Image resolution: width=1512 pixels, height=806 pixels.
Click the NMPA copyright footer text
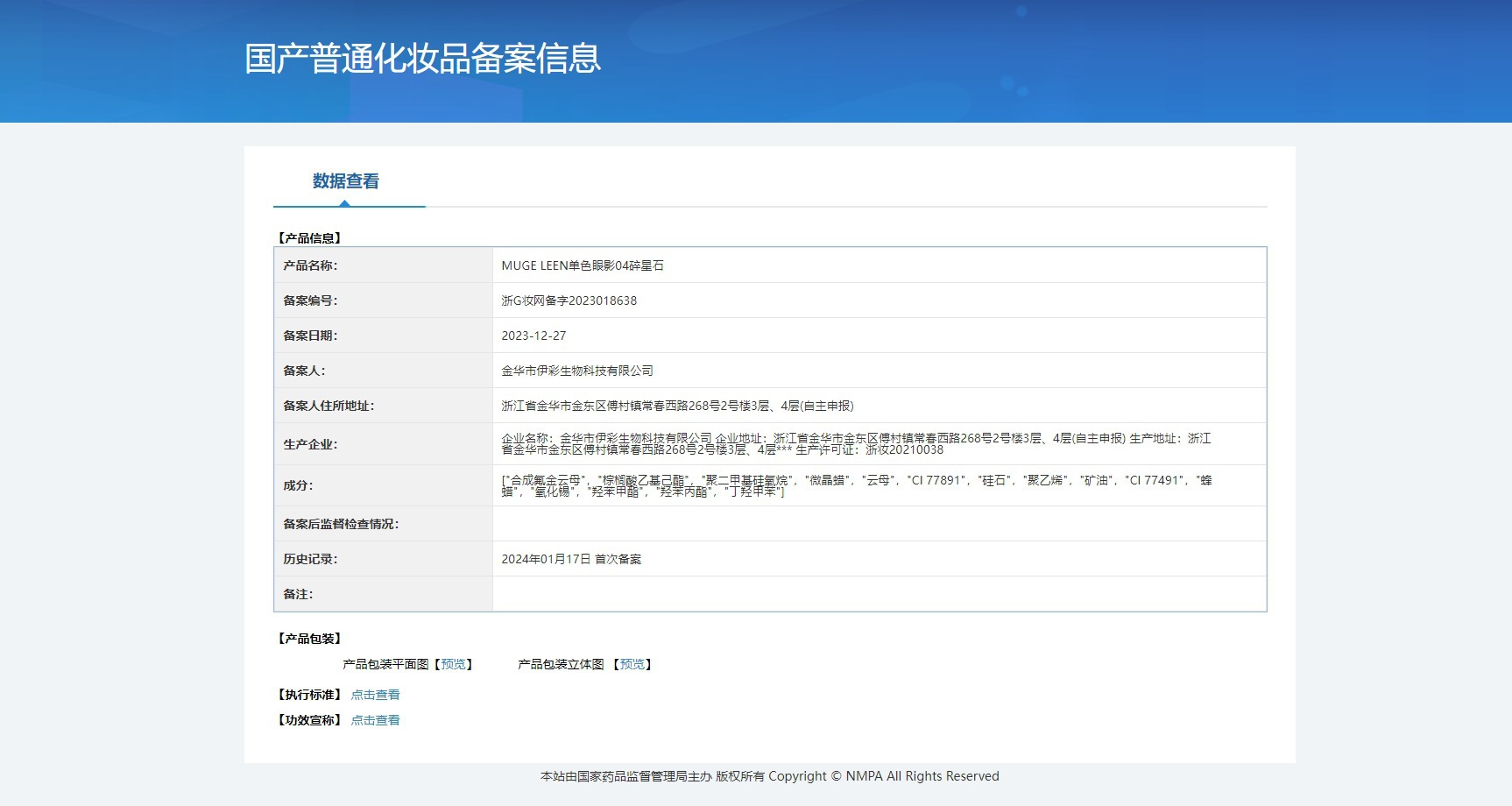(x=769, y=776)
